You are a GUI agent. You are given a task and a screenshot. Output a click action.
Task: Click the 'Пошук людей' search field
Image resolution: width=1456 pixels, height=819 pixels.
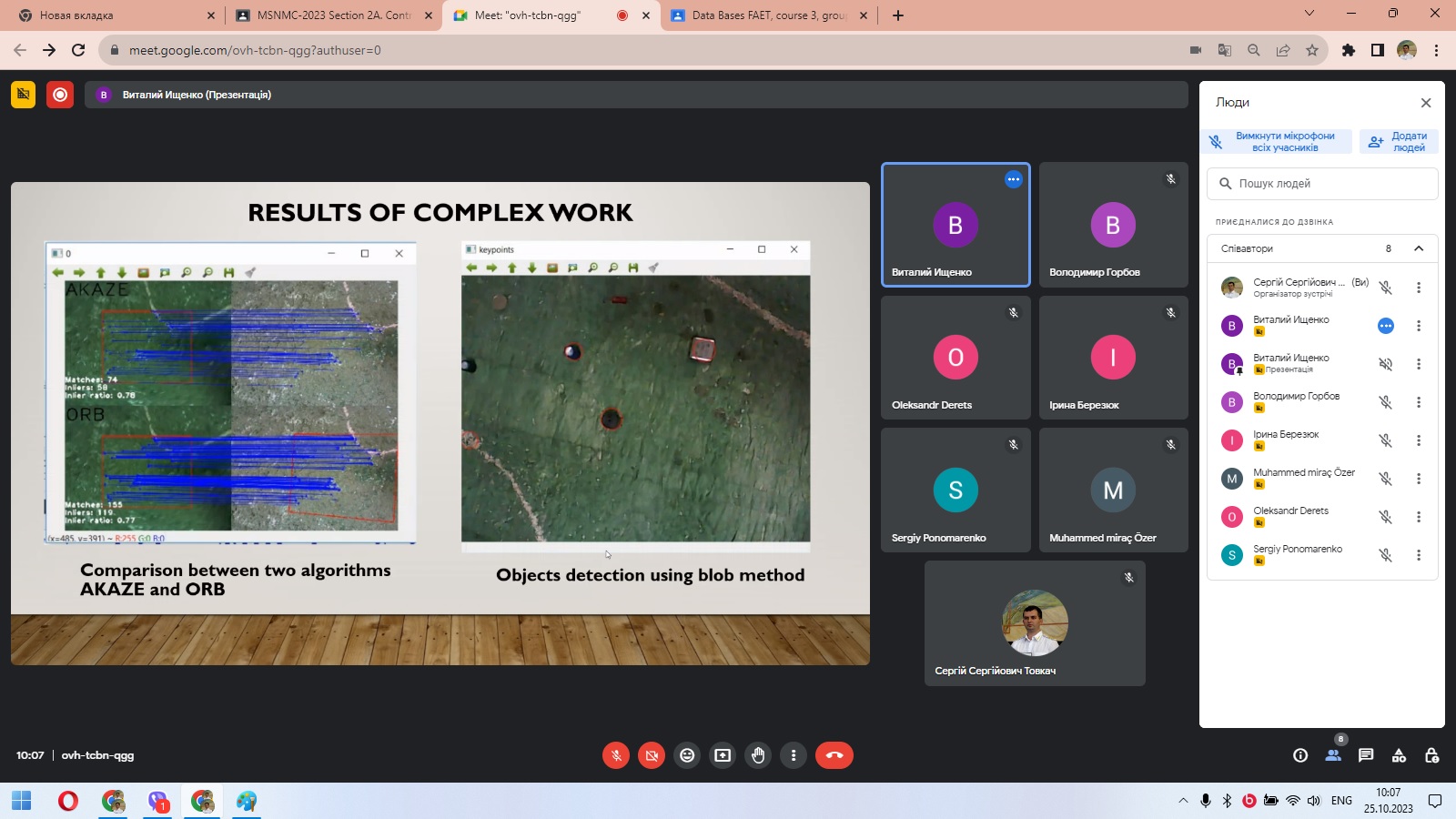pyautogui.click(x=1322, y=184)
